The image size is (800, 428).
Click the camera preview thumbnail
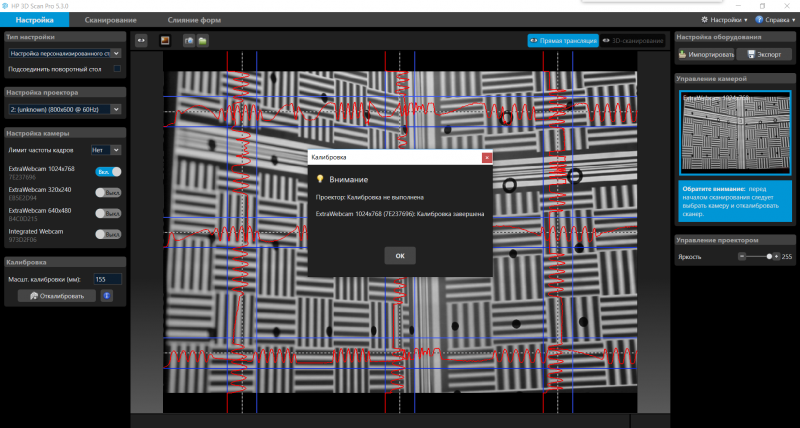click(734, 133)
